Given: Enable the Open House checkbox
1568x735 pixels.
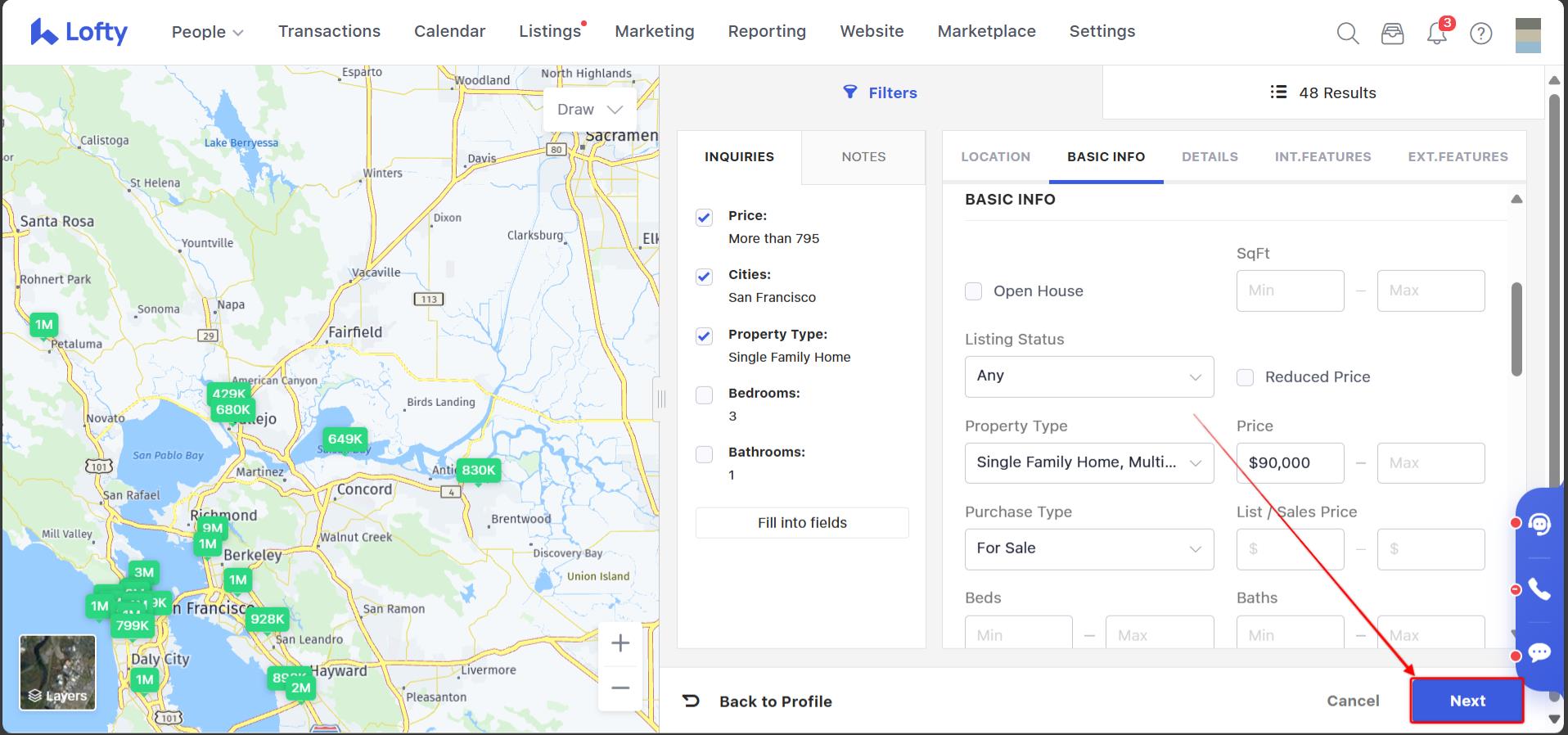Looking at the screenshot, I should (x=973, y=291).
